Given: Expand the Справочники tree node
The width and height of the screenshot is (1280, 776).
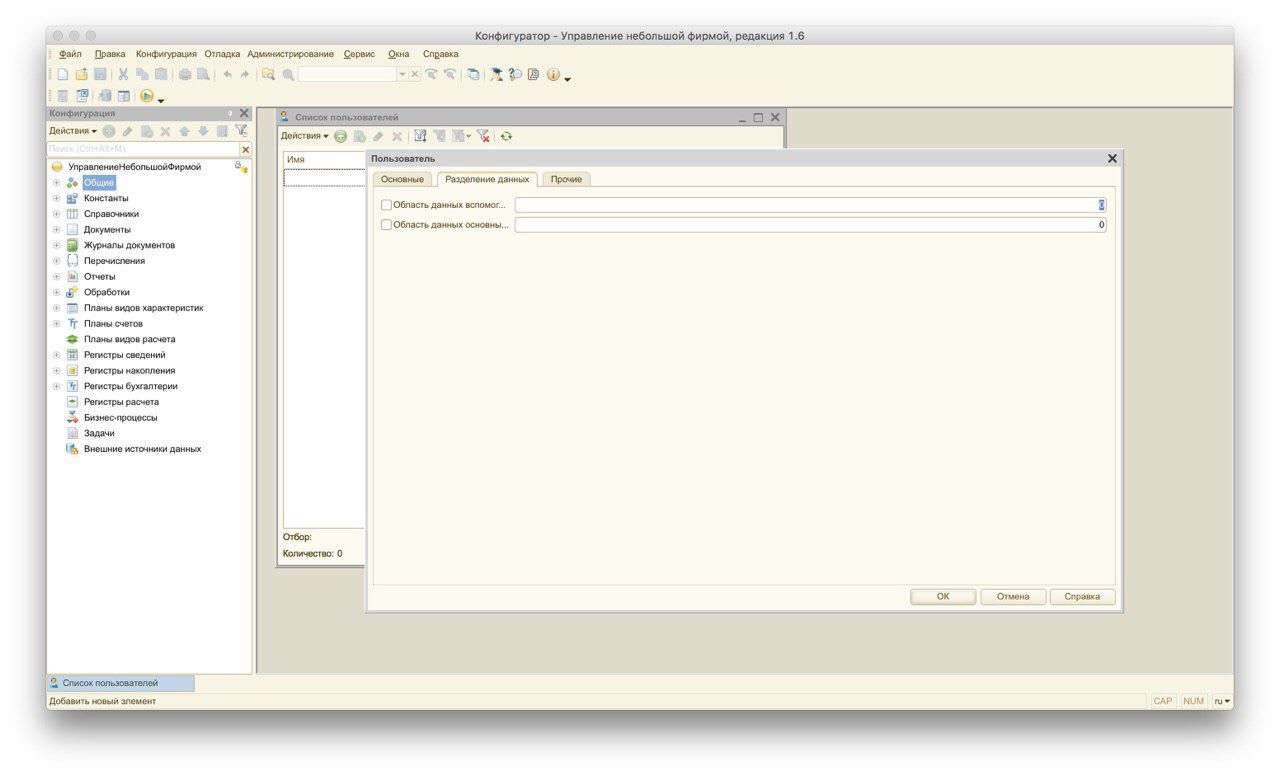Looking at the screenshot, I should pos(57,214).
